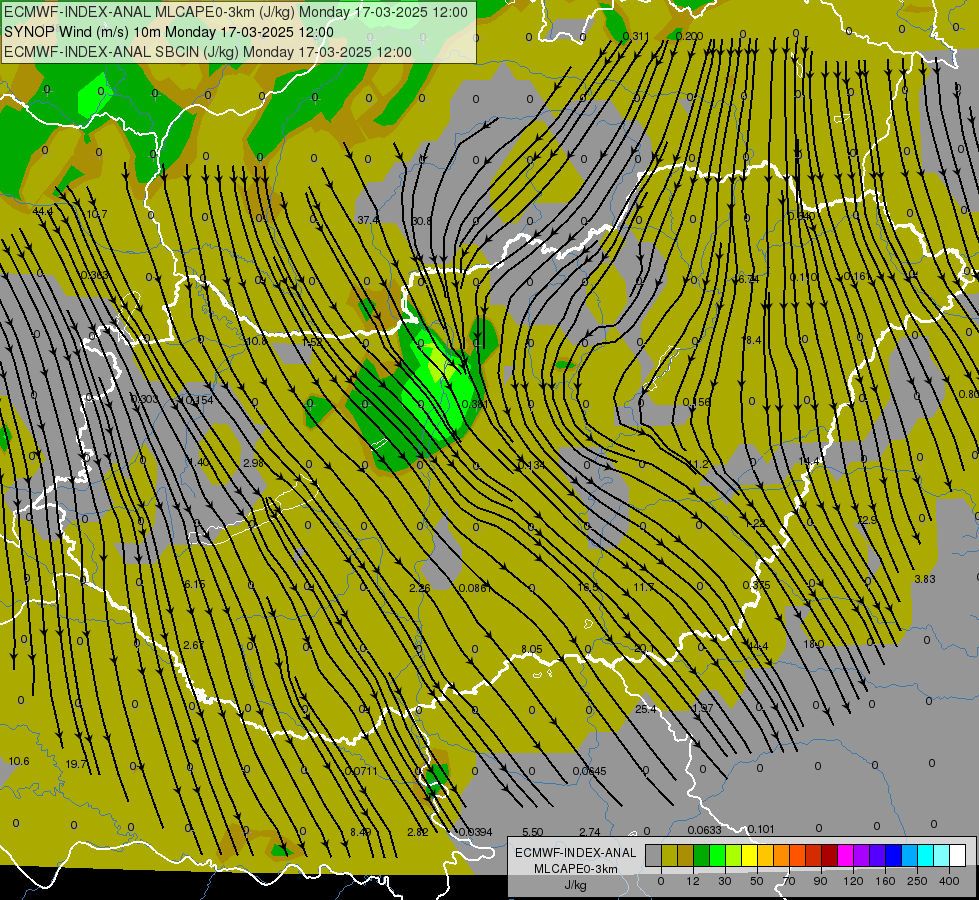The height and width of the screenshot is (900, 979).
Task: Click the '11.7' value on the map
Action: point(643,587)
